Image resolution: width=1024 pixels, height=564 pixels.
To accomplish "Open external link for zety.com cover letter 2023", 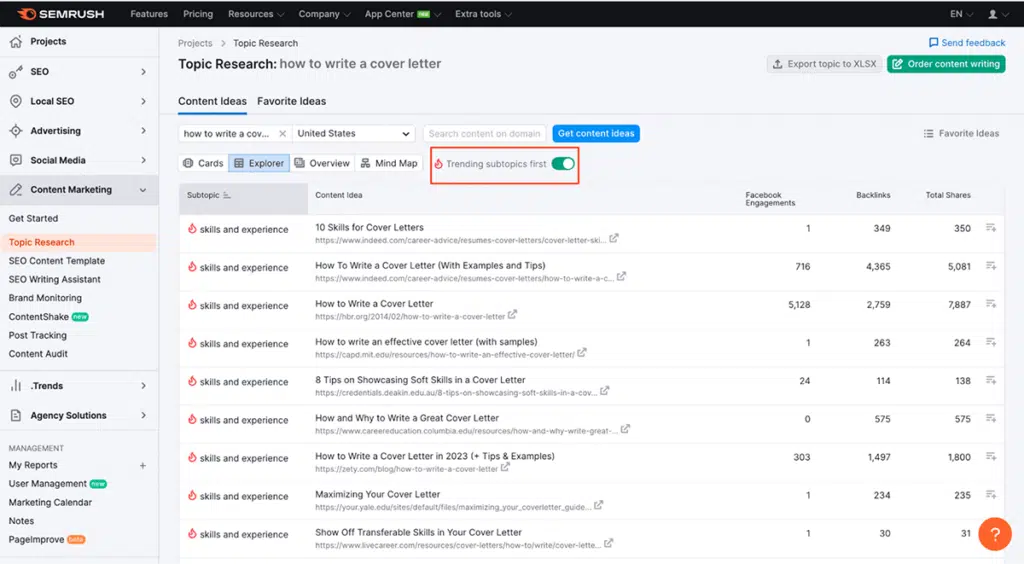I will click(x=505, y=467).
